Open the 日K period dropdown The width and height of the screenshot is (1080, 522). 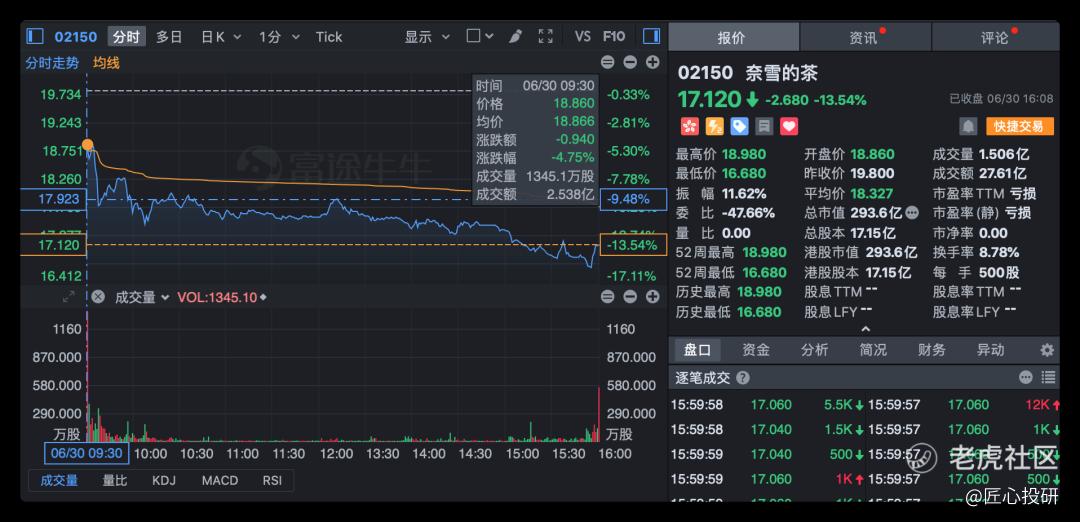pyautogui.click(x=221, y=36)
